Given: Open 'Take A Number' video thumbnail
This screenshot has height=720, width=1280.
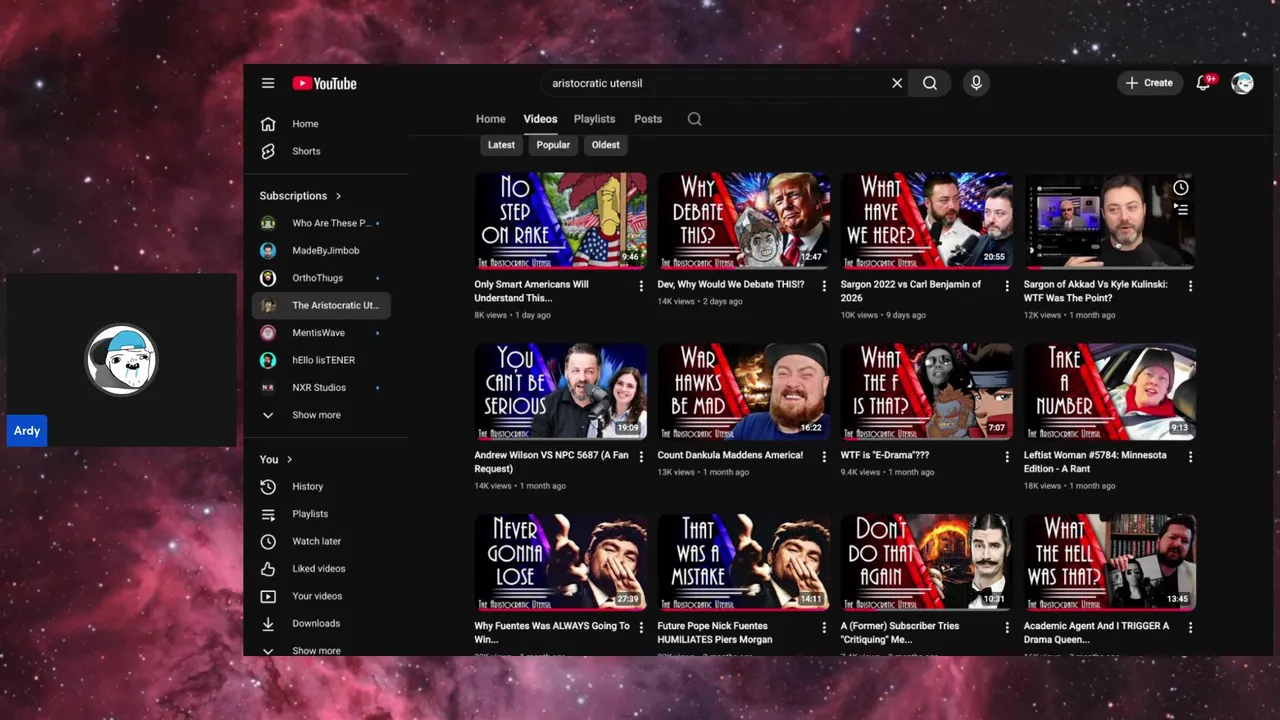Looking at the screenshot, I should (x=1109, y=392).
